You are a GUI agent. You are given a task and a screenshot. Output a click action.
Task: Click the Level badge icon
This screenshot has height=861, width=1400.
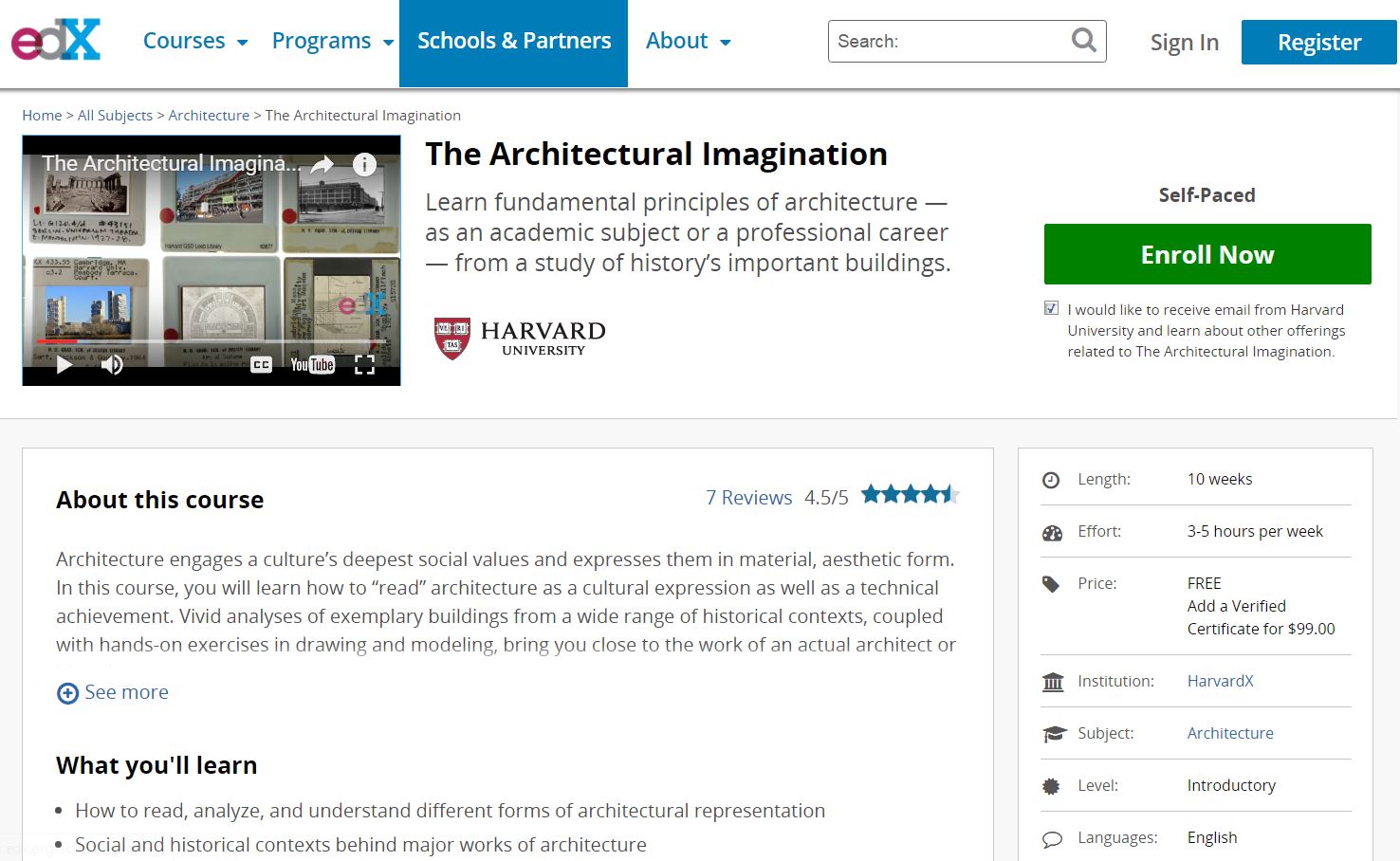point(1051,786)
